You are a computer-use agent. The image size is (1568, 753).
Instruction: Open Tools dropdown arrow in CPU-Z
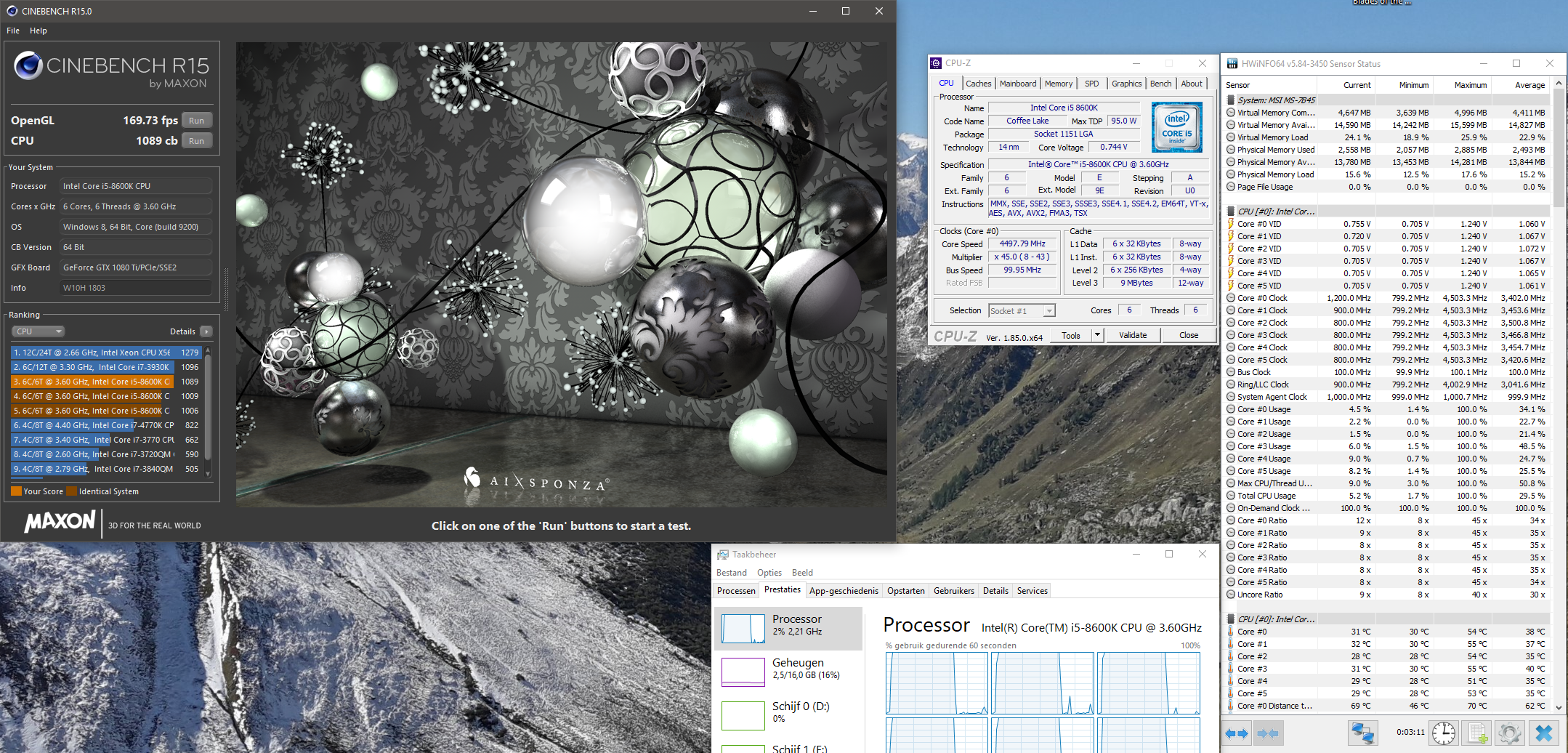(x=1097, y=335)
